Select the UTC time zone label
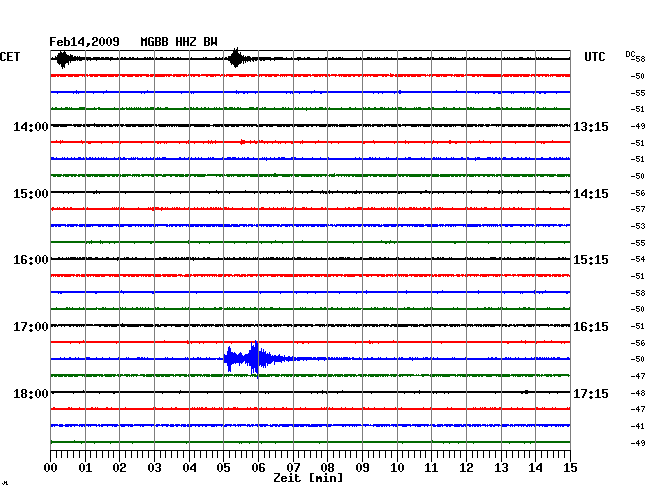 point(594,57)
